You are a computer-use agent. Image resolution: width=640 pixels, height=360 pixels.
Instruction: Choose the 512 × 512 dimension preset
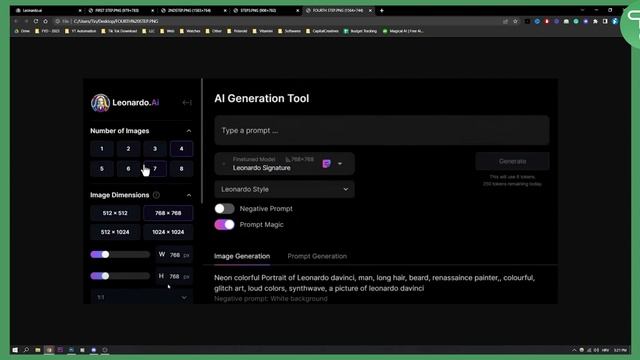pos(115,213)
